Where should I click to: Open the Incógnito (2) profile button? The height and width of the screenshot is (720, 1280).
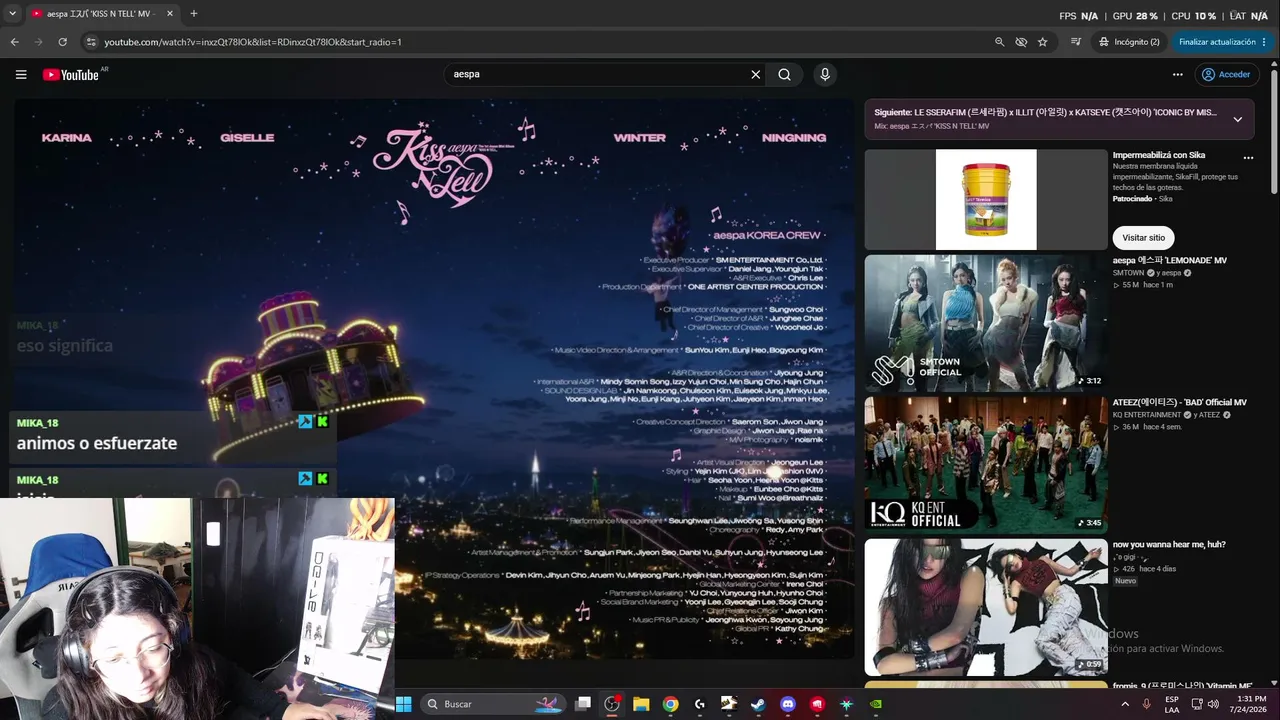[1129, 42]
